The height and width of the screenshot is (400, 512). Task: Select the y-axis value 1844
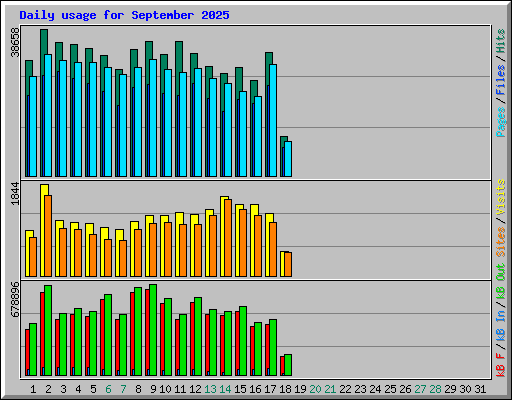pos(15,193)
